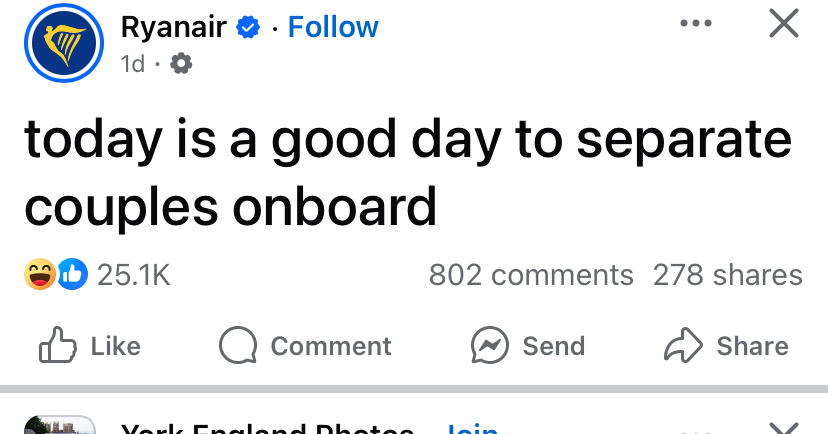
Task: Open the York England Photos group
Action: (266, 428)
